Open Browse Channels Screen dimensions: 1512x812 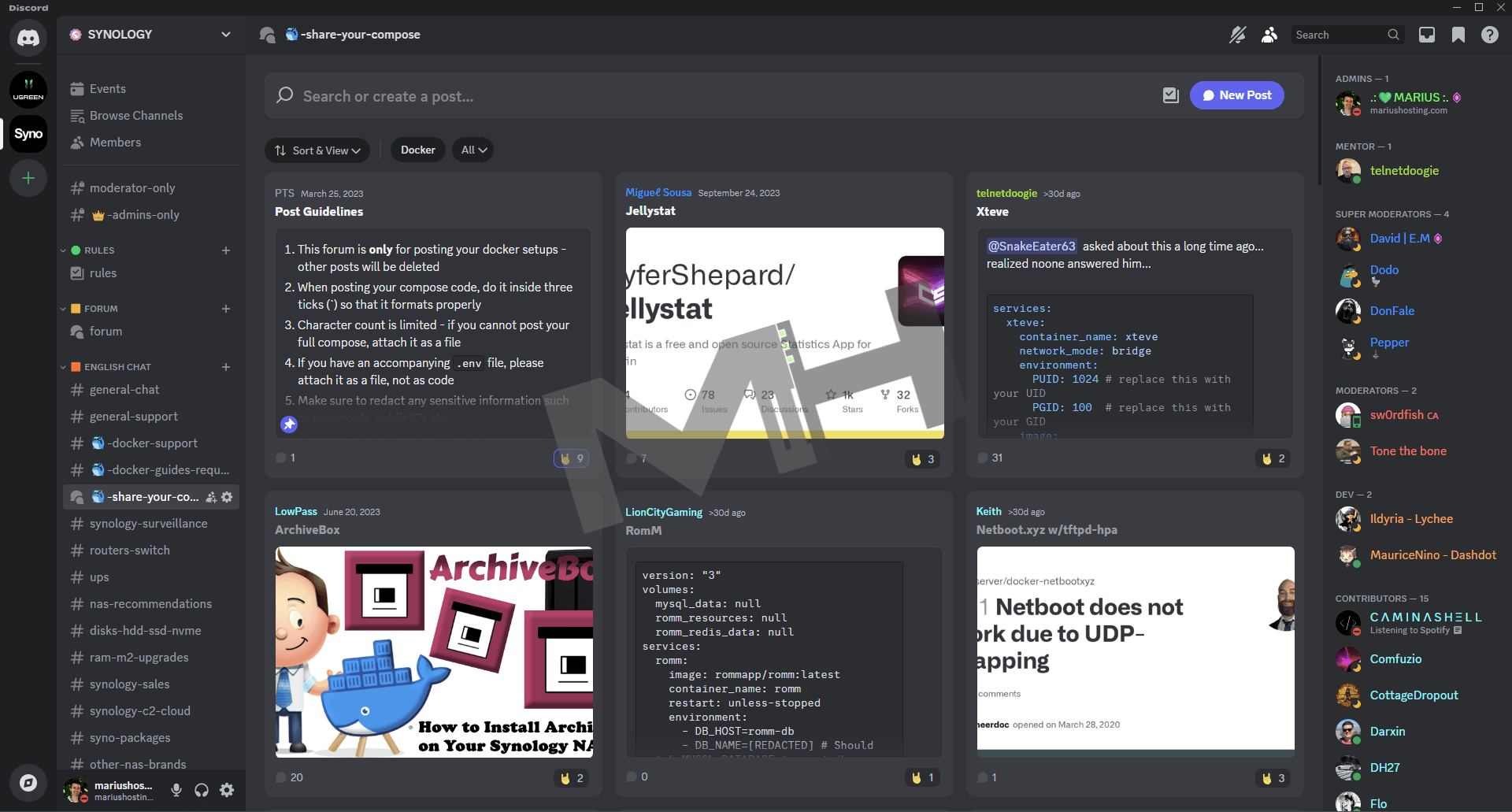(x=151, y=116)
